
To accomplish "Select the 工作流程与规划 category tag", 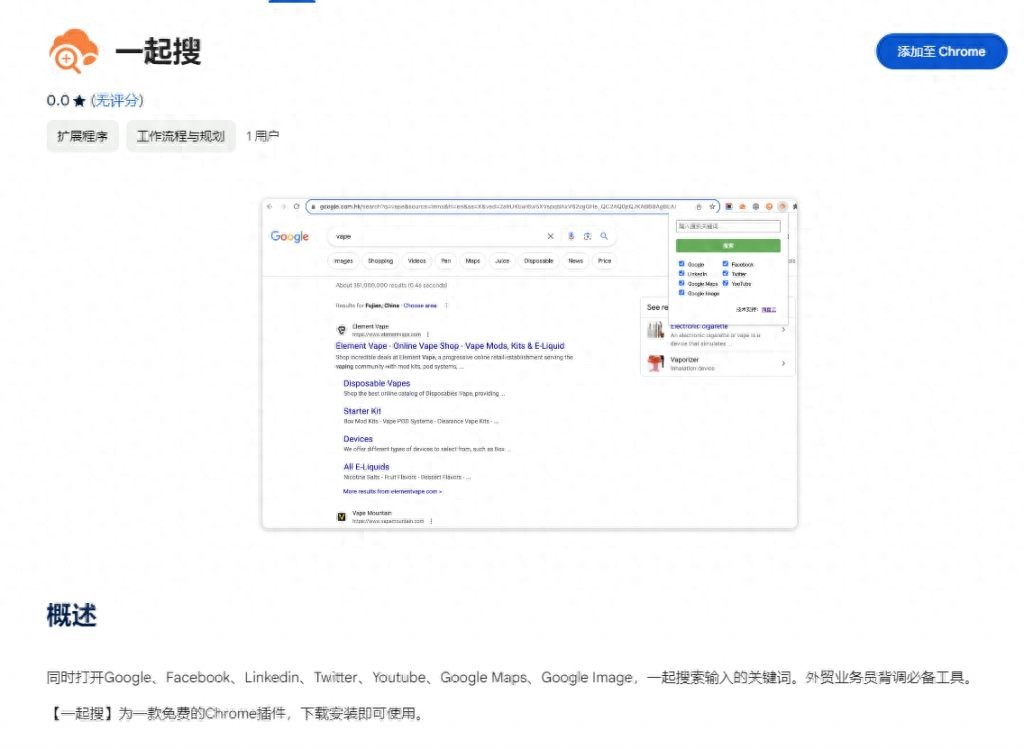I will click(x=180, y=136).
